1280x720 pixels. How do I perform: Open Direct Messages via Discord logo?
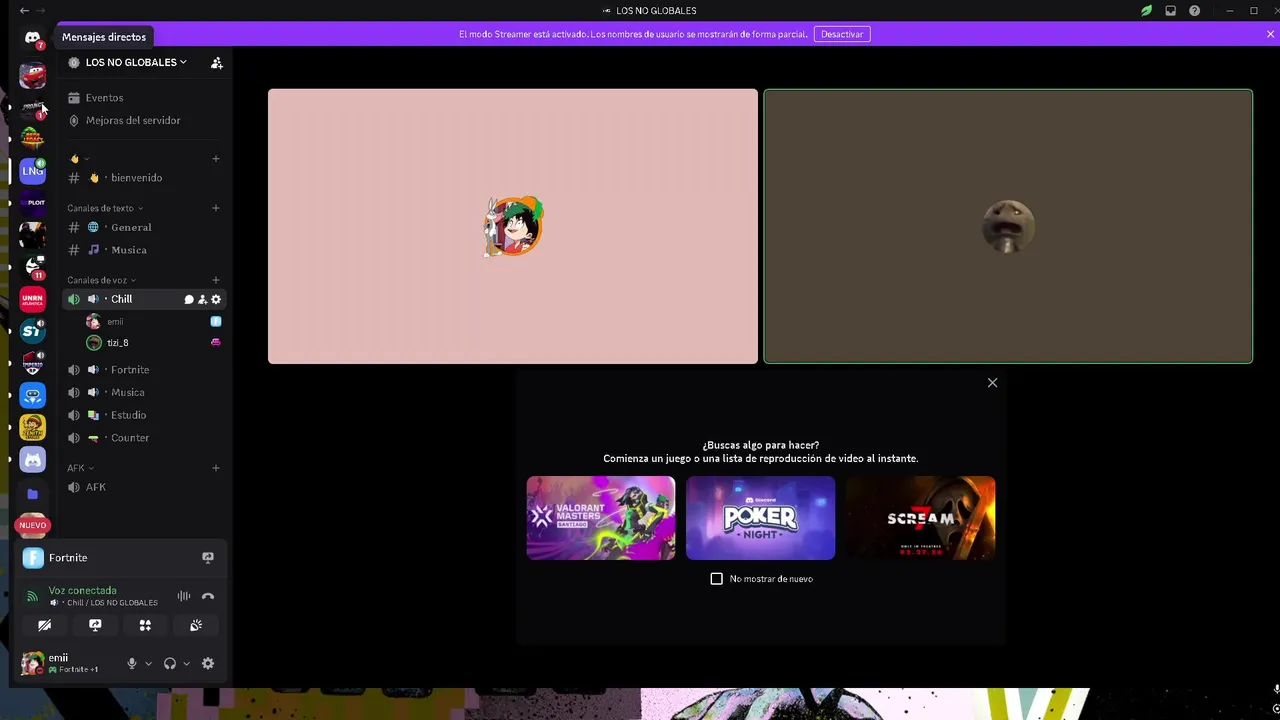32,38
